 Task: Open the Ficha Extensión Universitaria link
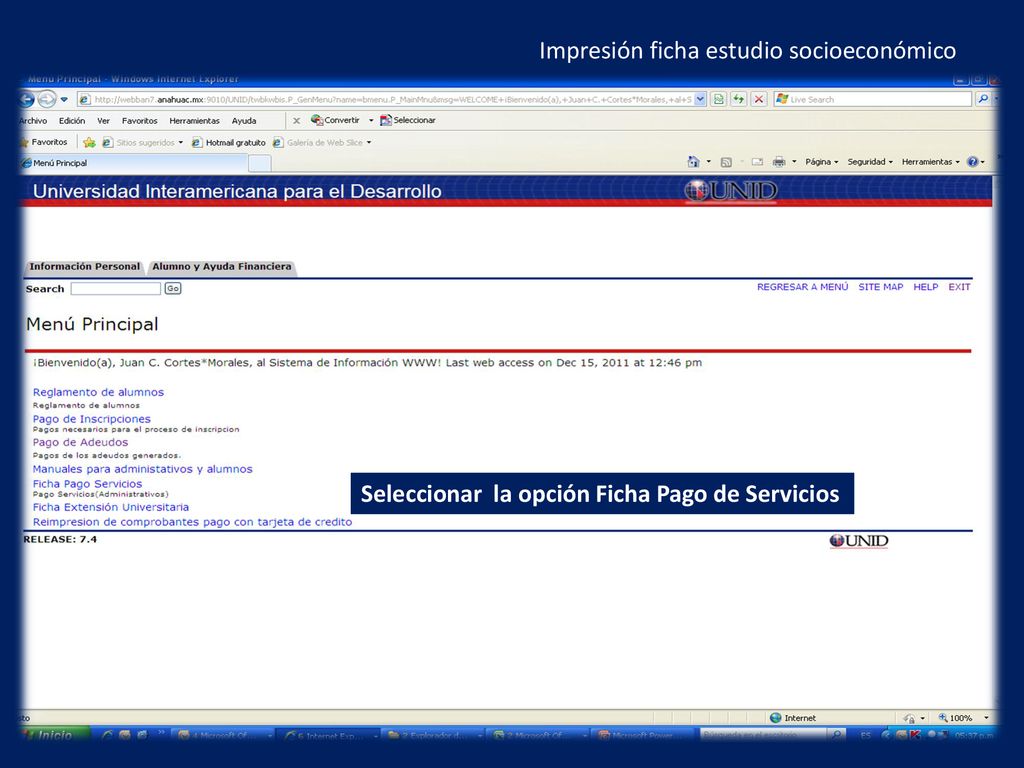point(110,507)
